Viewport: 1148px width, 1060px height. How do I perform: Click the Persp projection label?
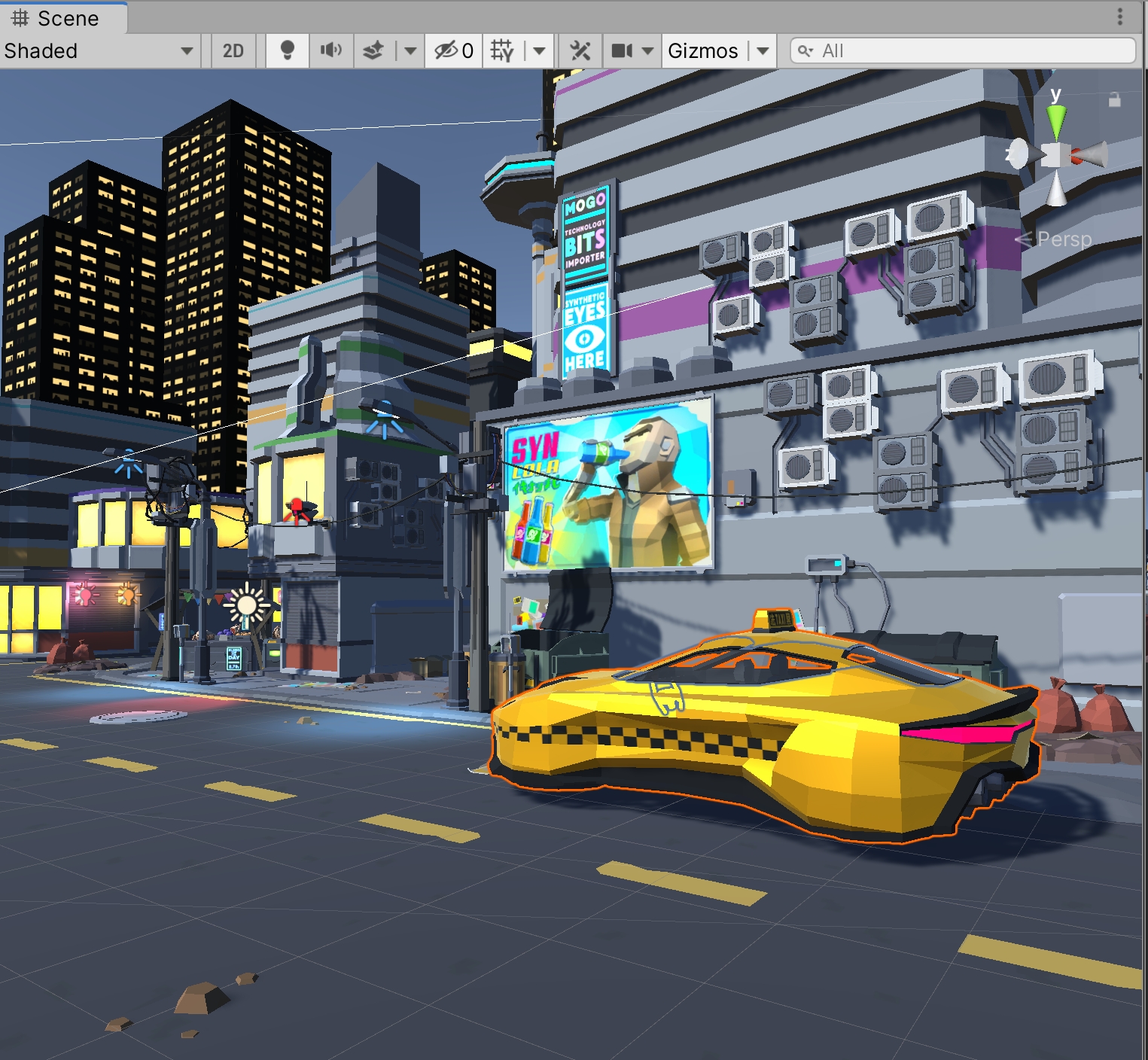[x=1064, y=239]
